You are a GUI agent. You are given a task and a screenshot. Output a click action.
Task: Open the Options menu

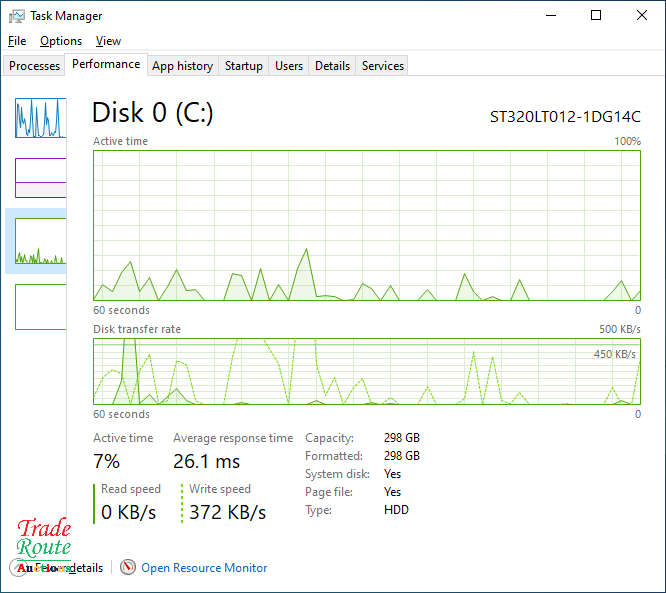61,41
